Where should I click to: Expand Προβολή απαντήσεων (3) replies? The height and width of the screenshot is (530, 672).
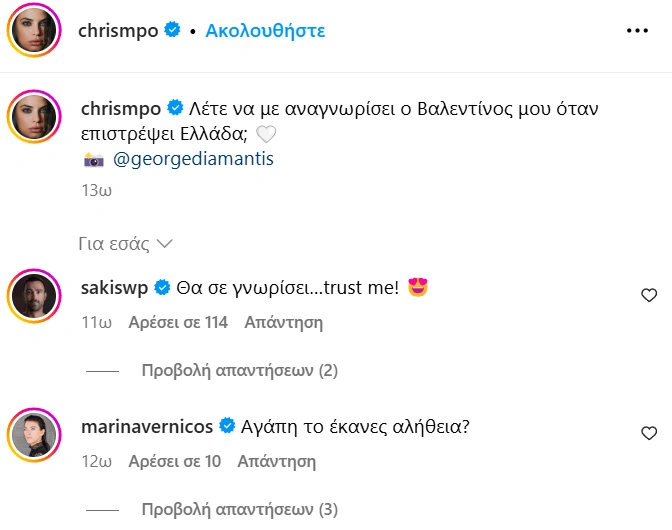(x=240, y=509)
